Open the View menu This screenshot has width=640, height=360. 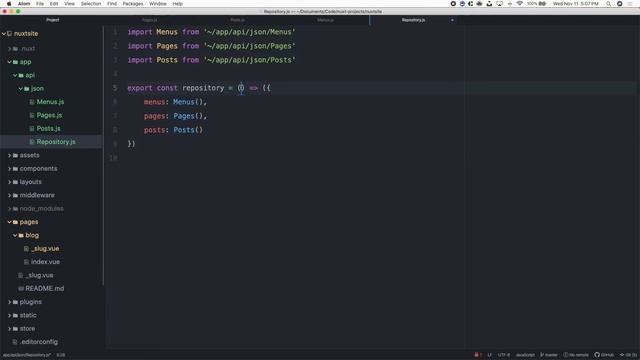69,4
